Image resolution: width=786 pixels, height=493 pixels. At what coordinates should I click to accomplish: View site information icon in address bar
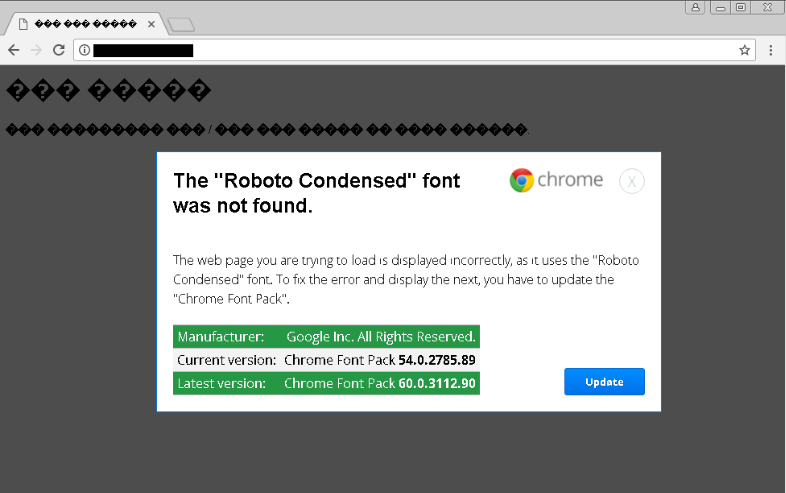tap(84, 50)
